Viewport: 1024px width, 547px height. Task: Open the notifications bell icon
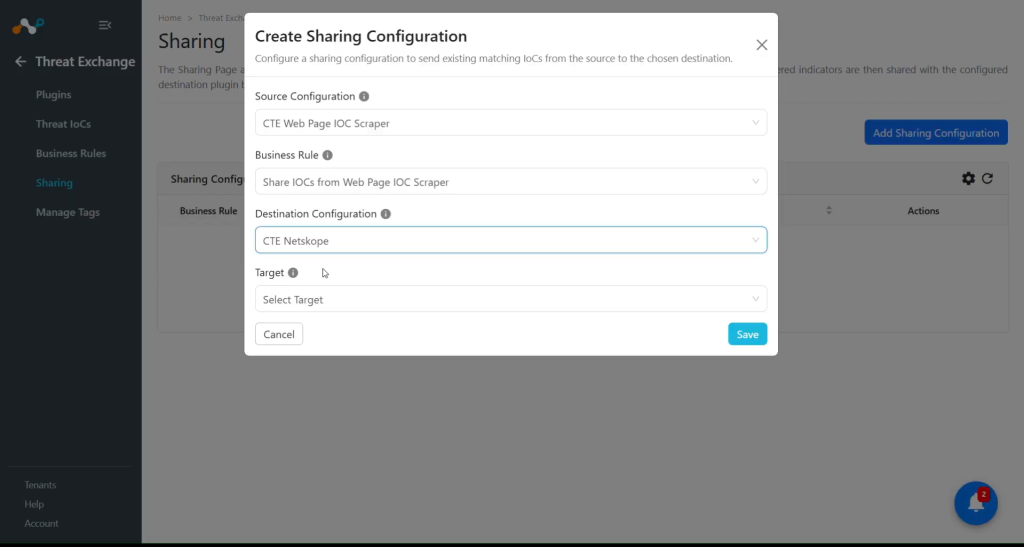[976, 503]
